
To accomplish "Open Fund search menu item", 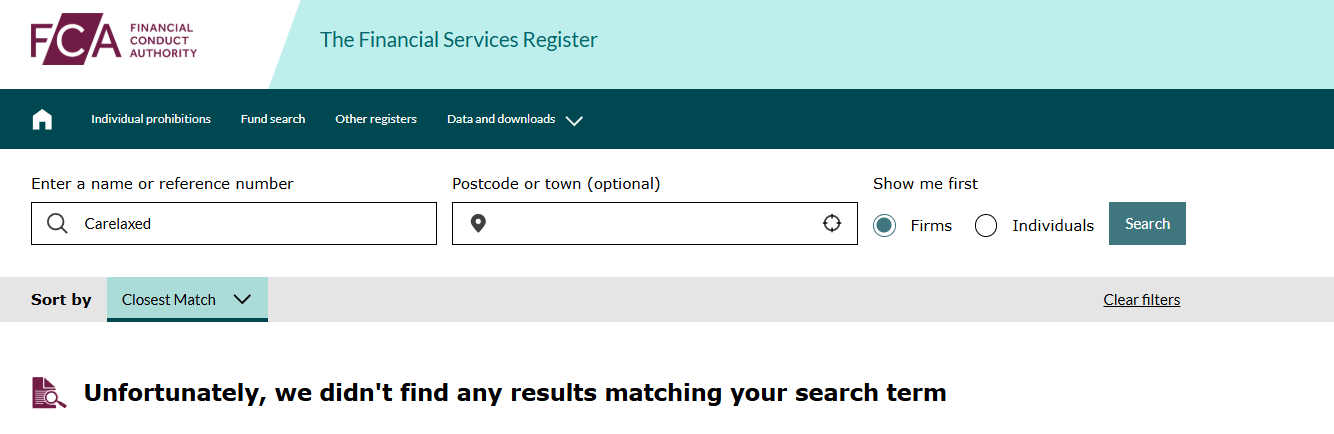I will pyautogui.click(x=273, y=119).
